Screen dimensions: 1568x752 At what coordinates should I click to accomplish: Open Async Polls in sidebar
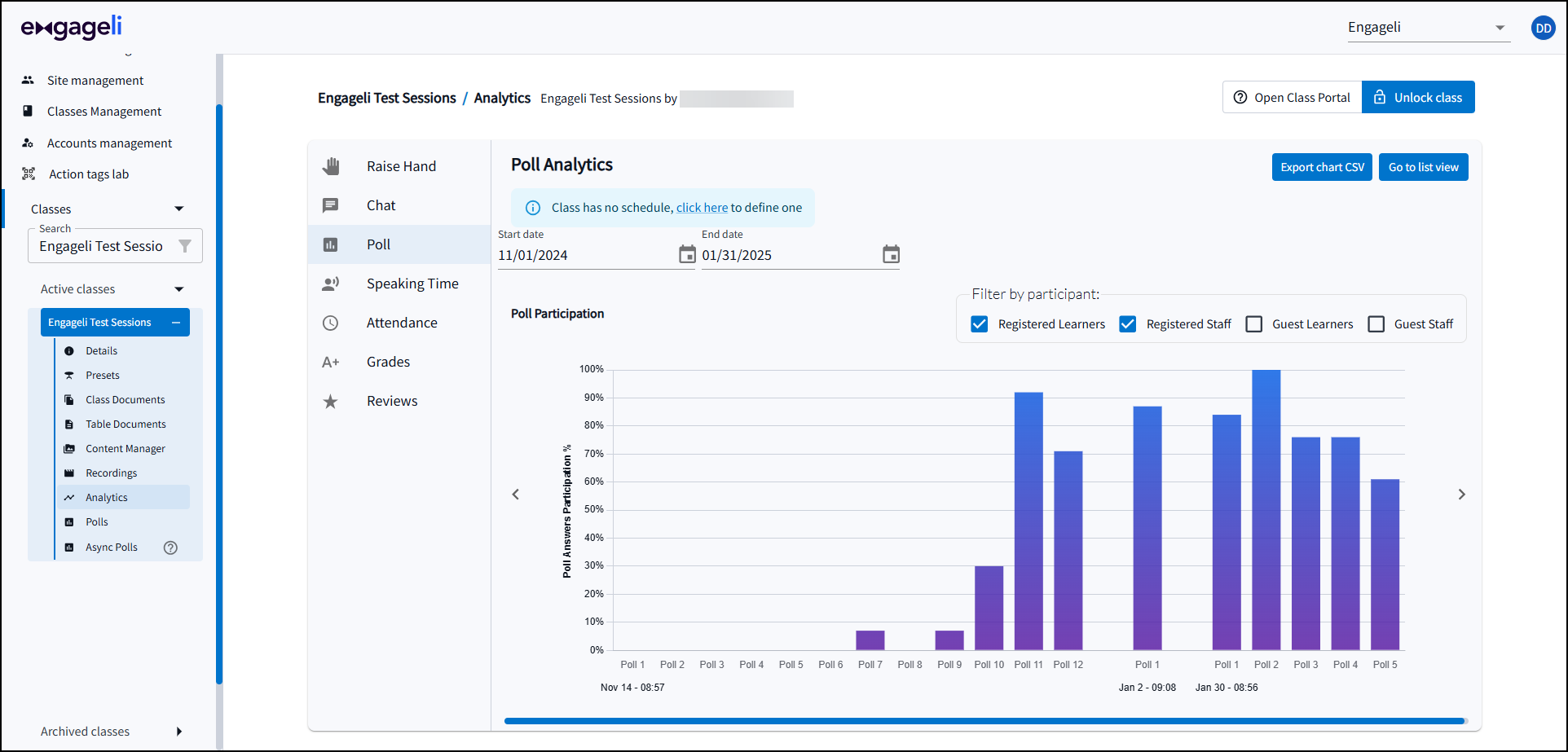(x=112, y=548)
